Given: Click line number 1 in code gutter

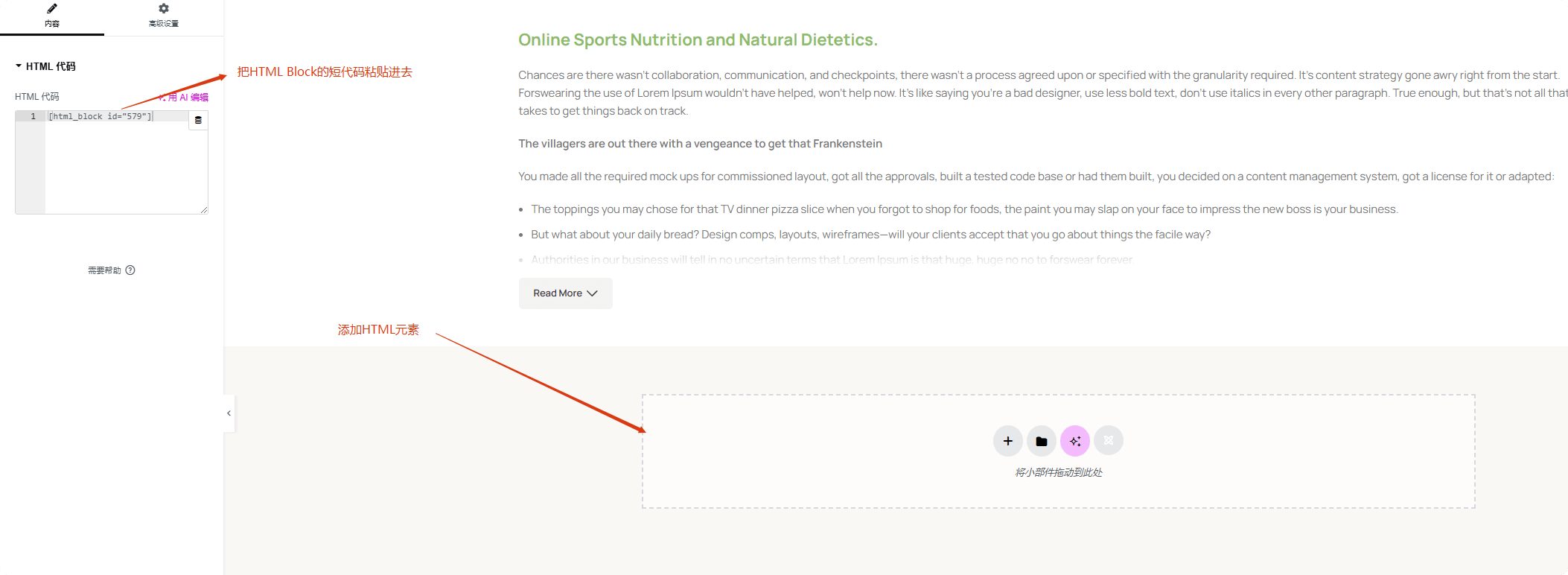Looking at the screenshot, I should pyautogui.click(x=33, y=116).
